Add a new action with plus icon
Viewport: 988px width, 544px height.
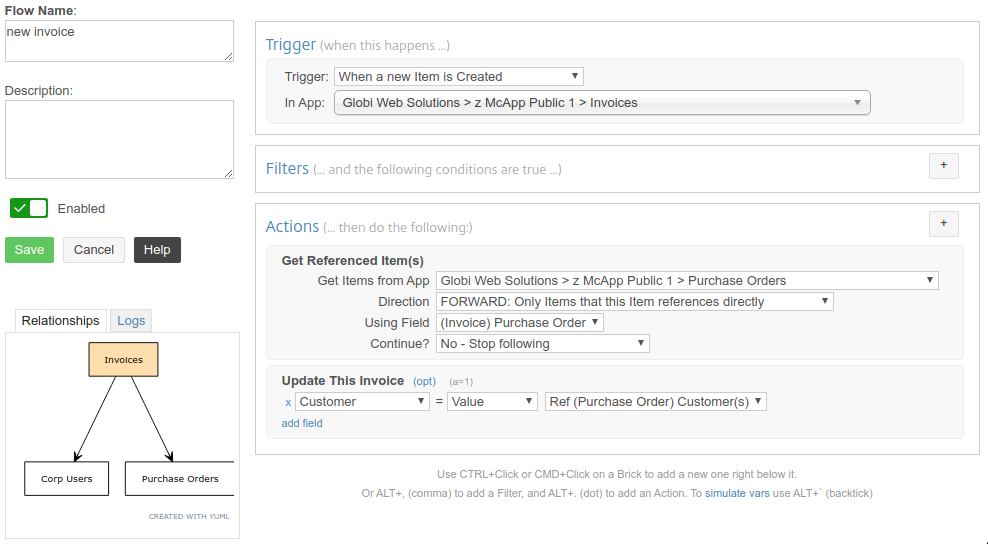pyautogui.click(x=943, y=224)
